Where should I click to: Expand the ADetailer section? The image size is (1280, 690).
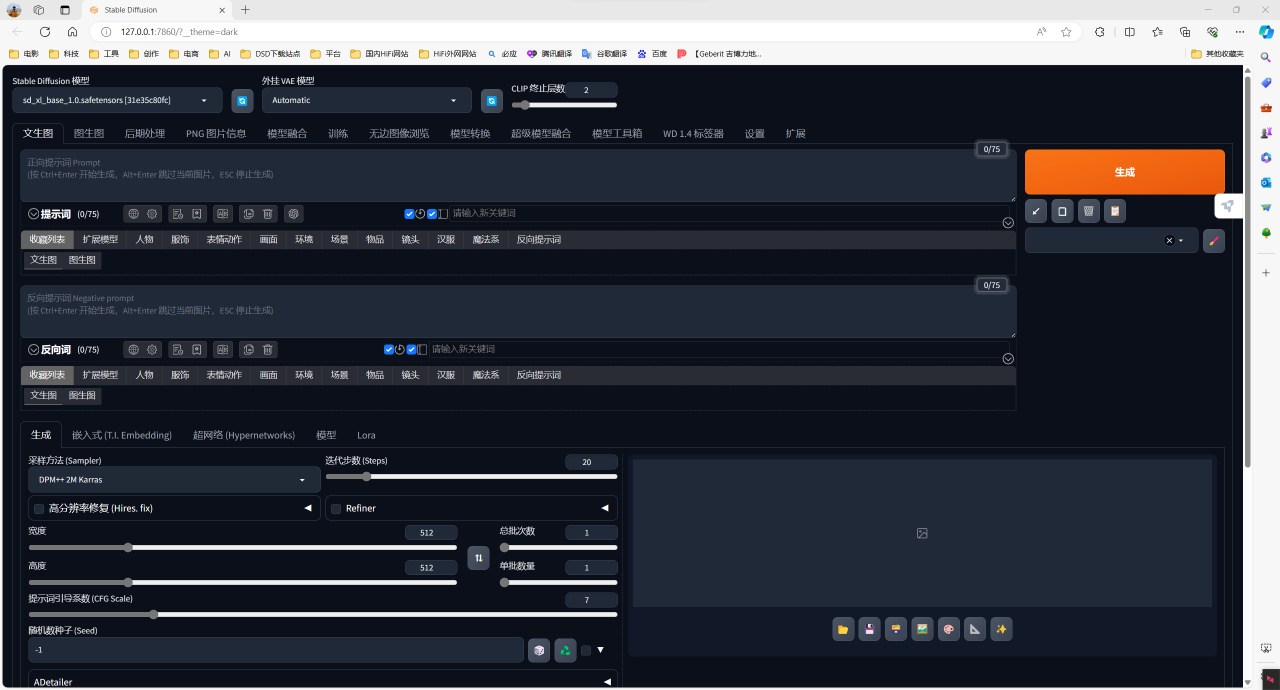pos(323,682)
